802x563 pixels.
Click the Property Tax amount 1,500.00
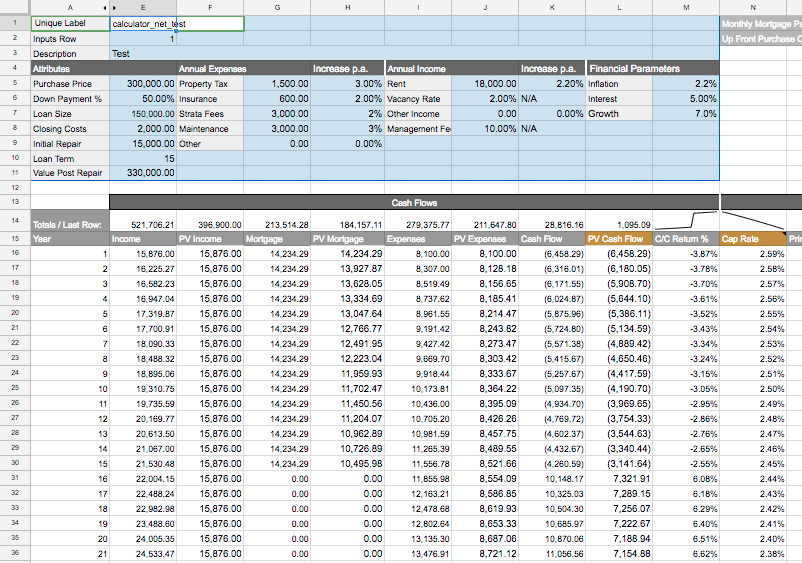277,83
